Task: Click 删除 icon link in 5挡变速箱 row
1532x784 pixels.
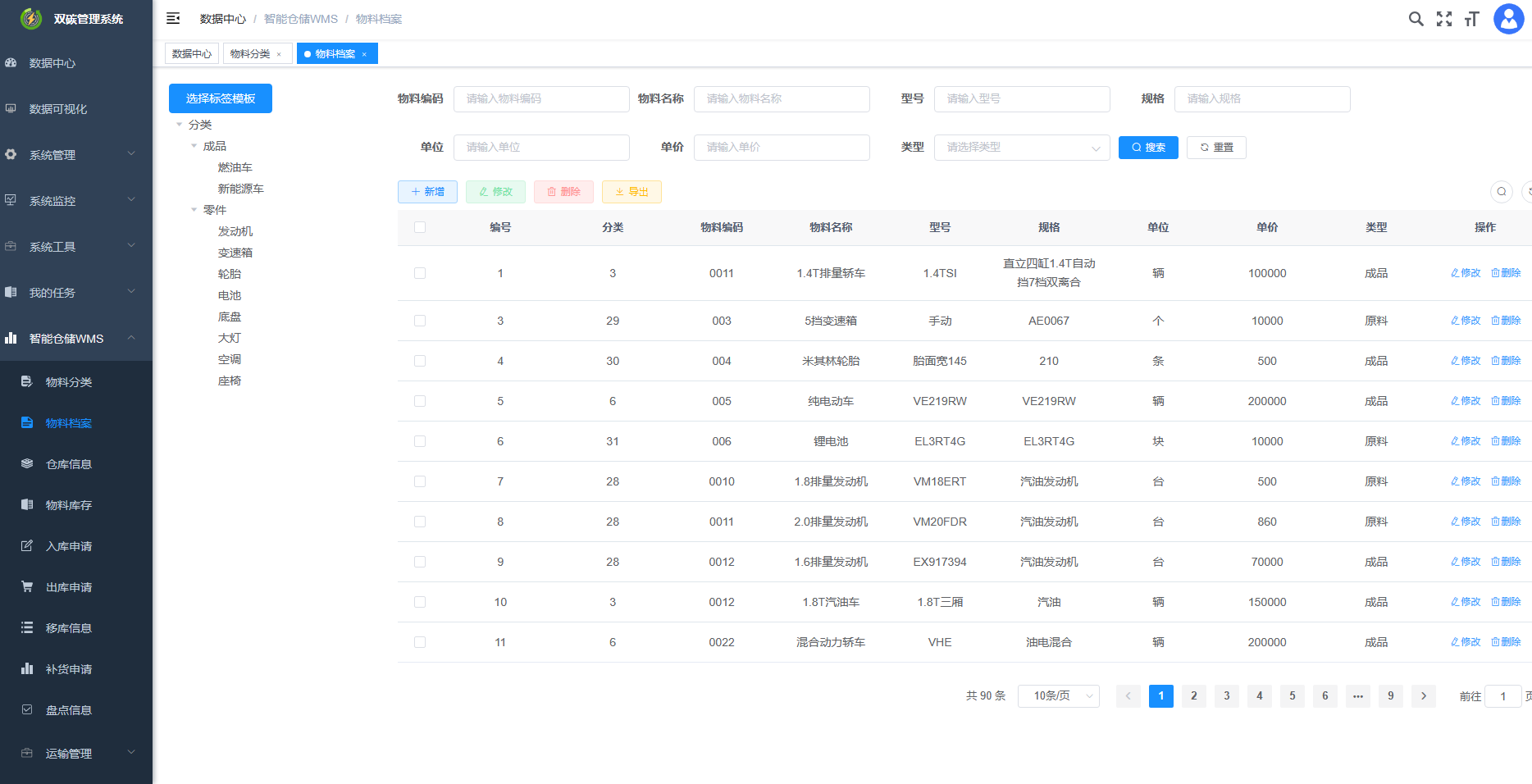Action: [x=1506, y=321]
